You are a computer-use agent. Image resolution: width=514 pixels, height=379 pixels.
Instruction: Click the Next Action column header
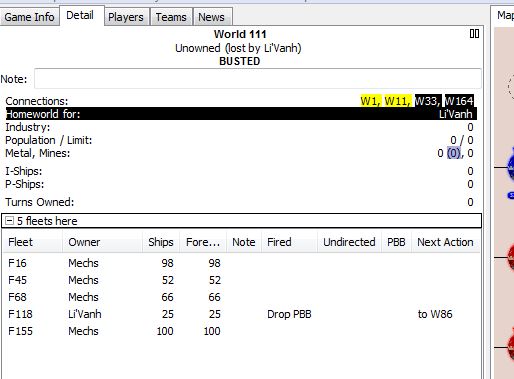tap(445, 242)
